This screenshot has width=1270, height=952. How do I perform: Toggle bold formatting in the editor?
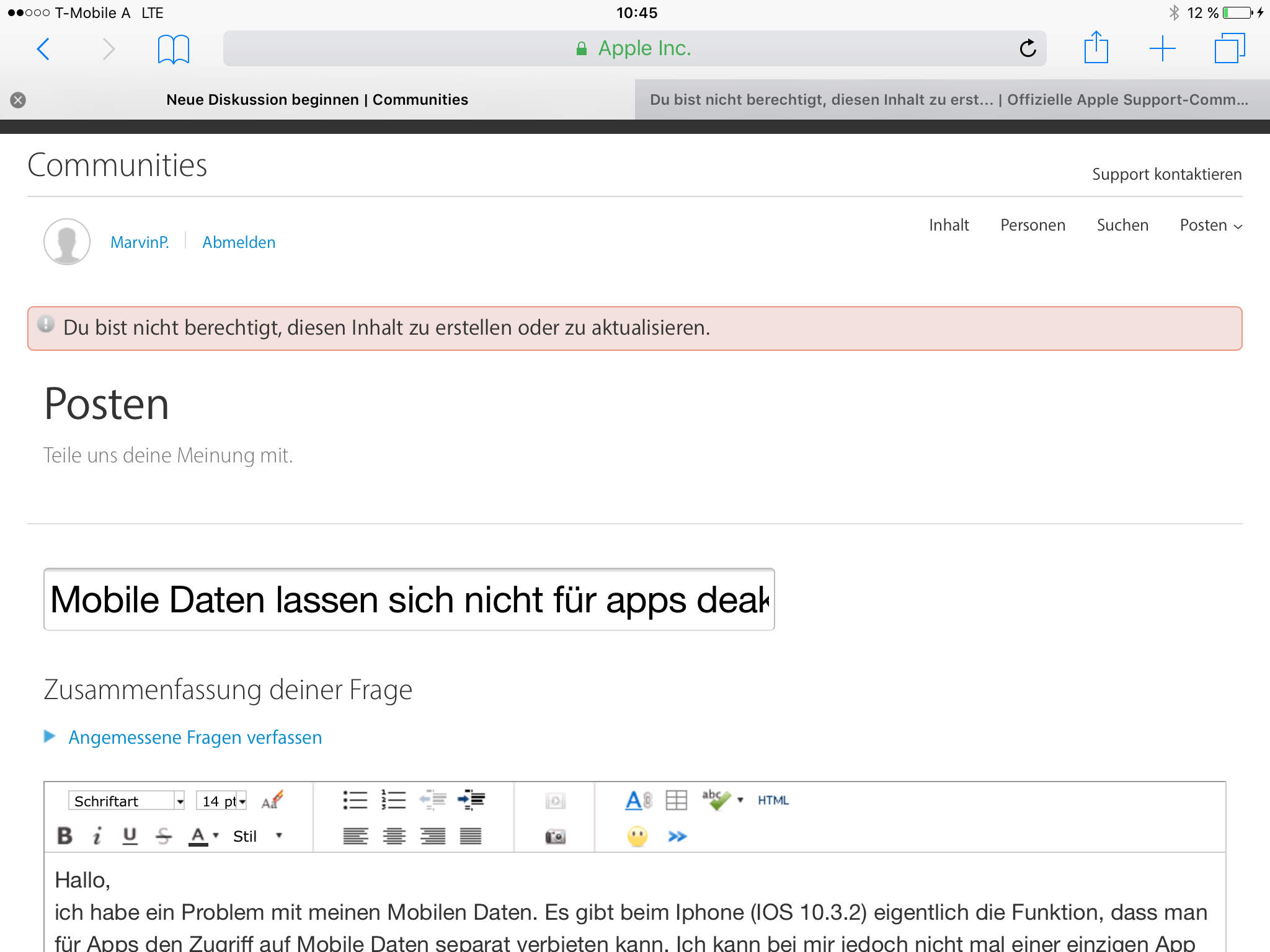point(64,836)
